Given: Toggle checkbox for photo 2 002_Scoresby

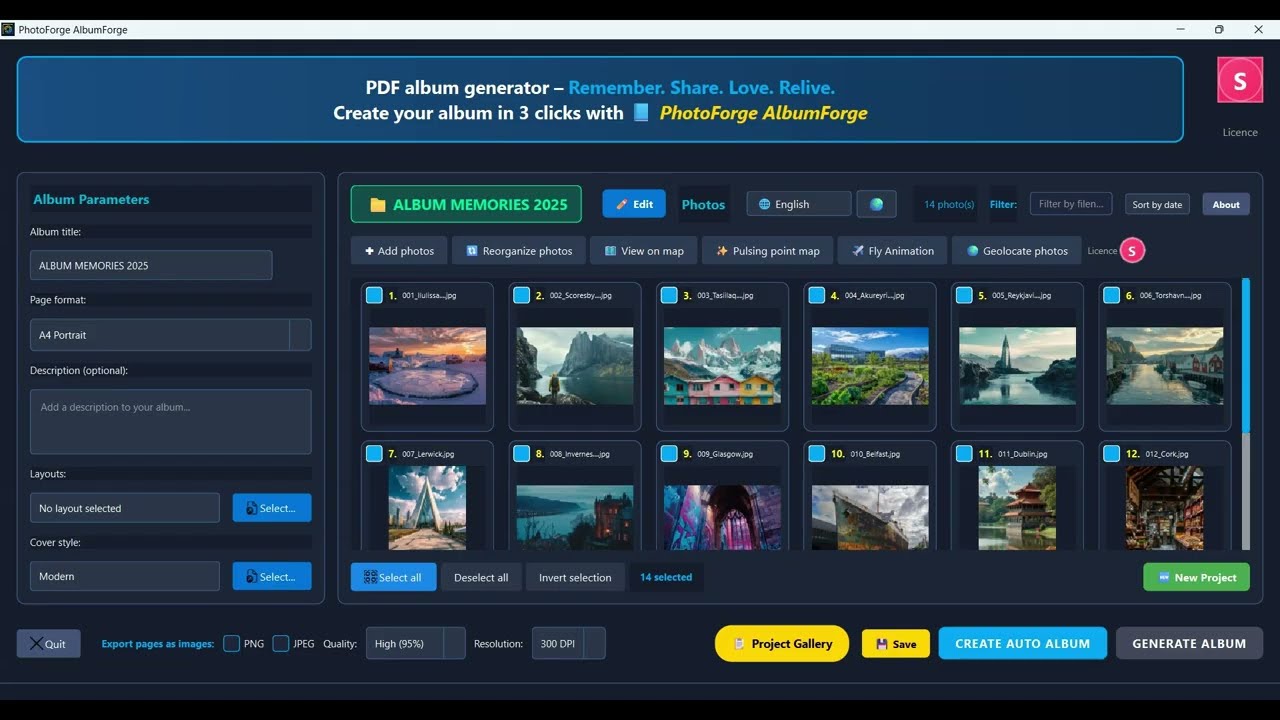Looking at the screenshot, I should click(x=521, y=295).
